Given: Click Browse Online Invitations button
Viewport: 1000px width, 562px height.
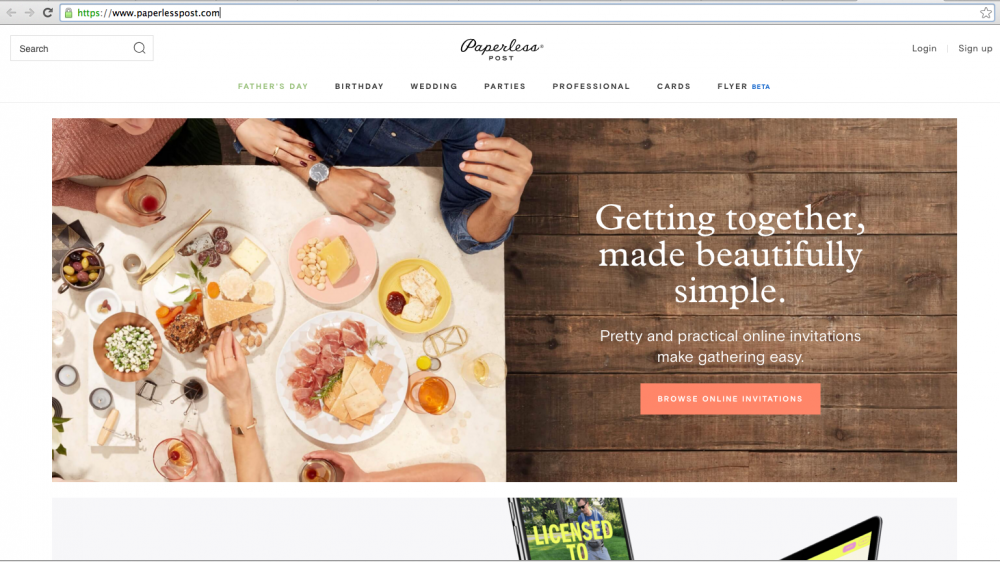Looking at the screenshot, I should (x=730, y=399).
